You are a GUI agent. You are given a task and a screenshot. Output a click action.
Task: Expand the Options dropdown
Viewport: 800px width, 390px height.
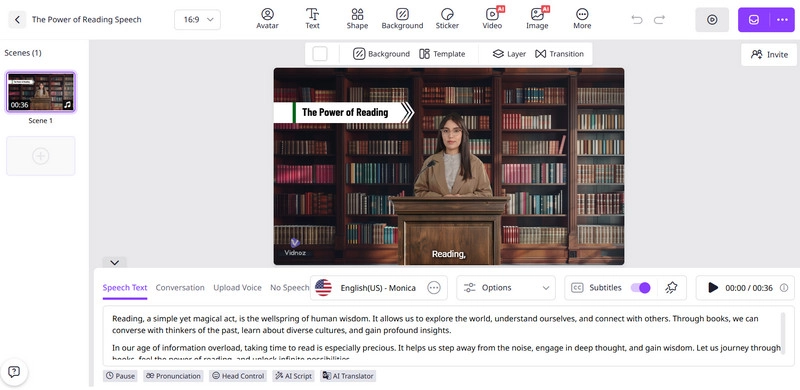506,288
